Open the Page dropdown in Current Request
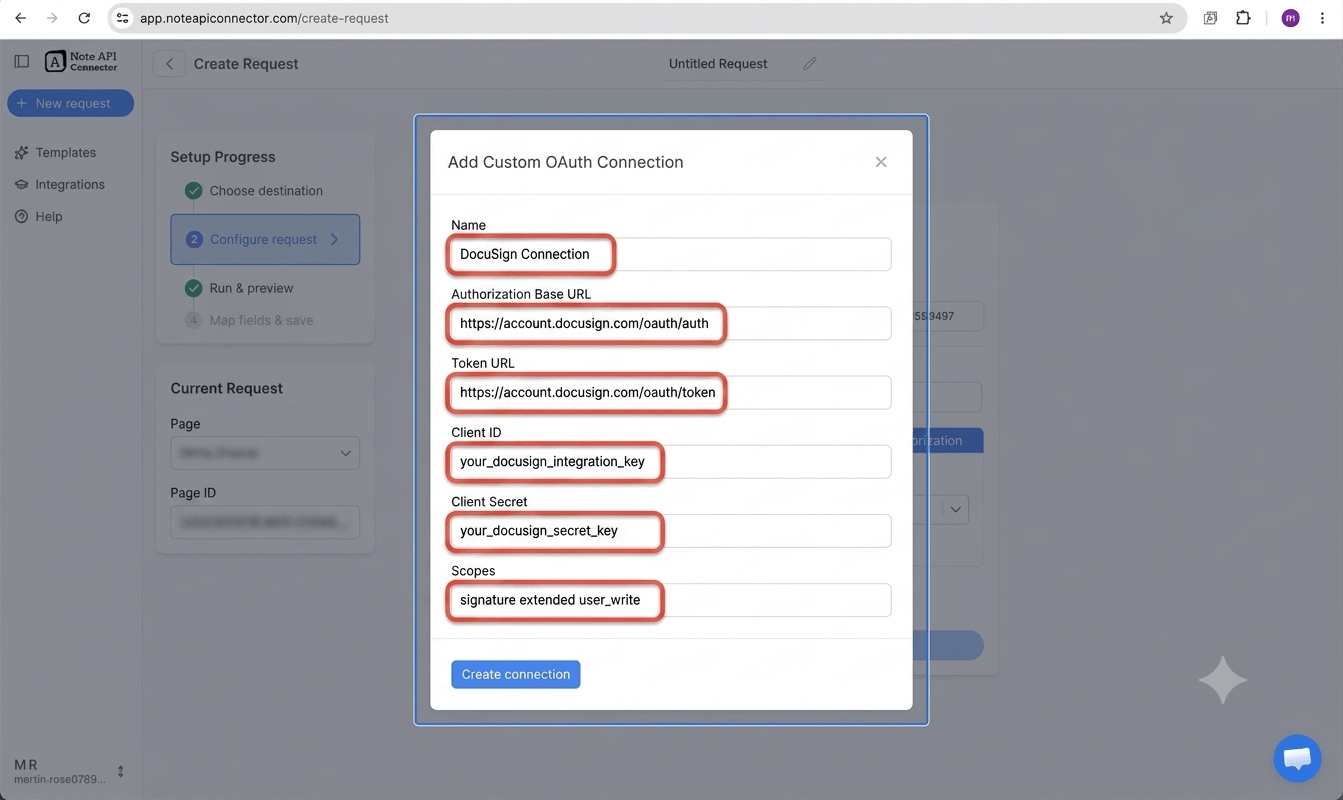The image size is (1343, 800). click(x=265, y=453)
